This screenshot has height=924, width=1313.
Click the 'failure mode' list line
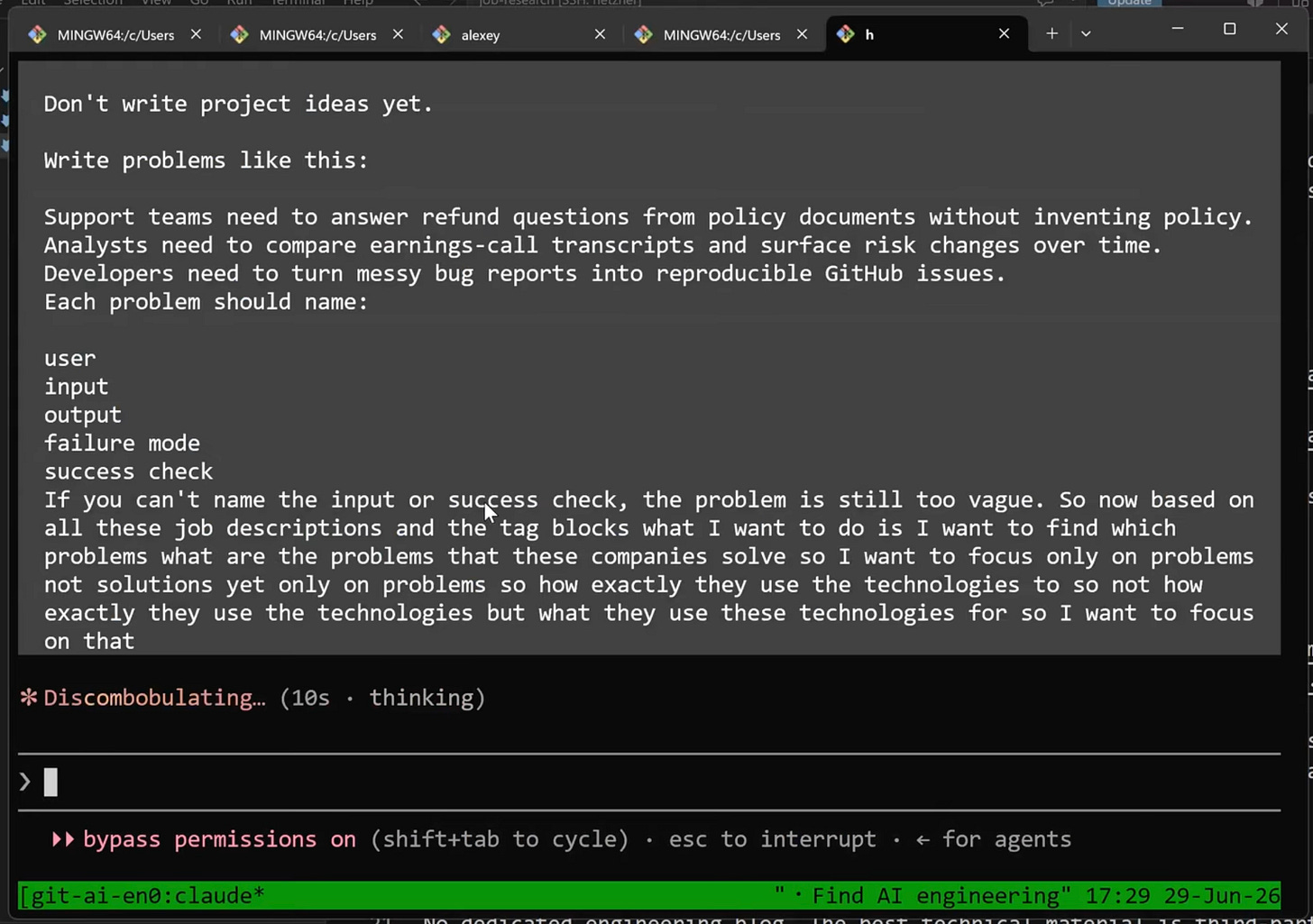[x=122, y=444]
